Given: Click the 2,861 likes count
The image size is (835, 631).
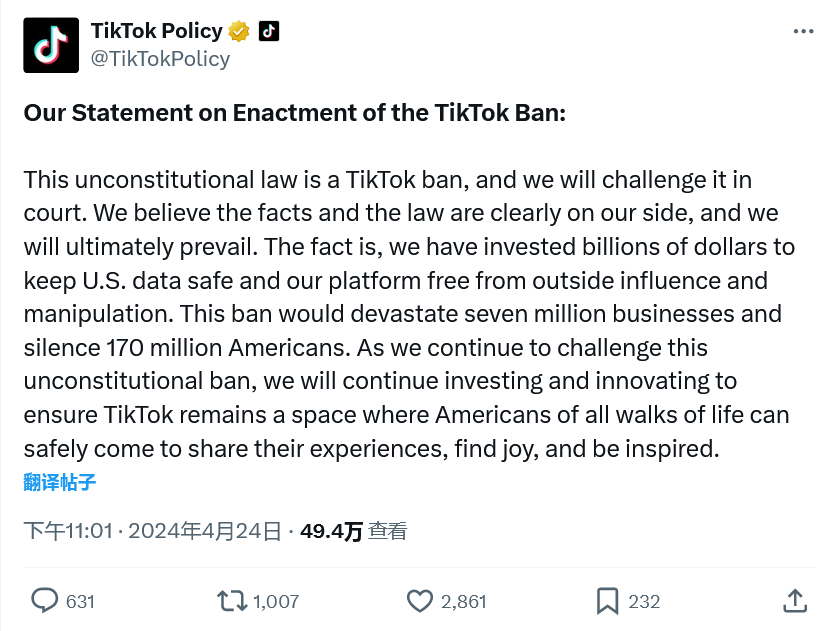Looking at the screenshot, I should (x=463, y=601).
